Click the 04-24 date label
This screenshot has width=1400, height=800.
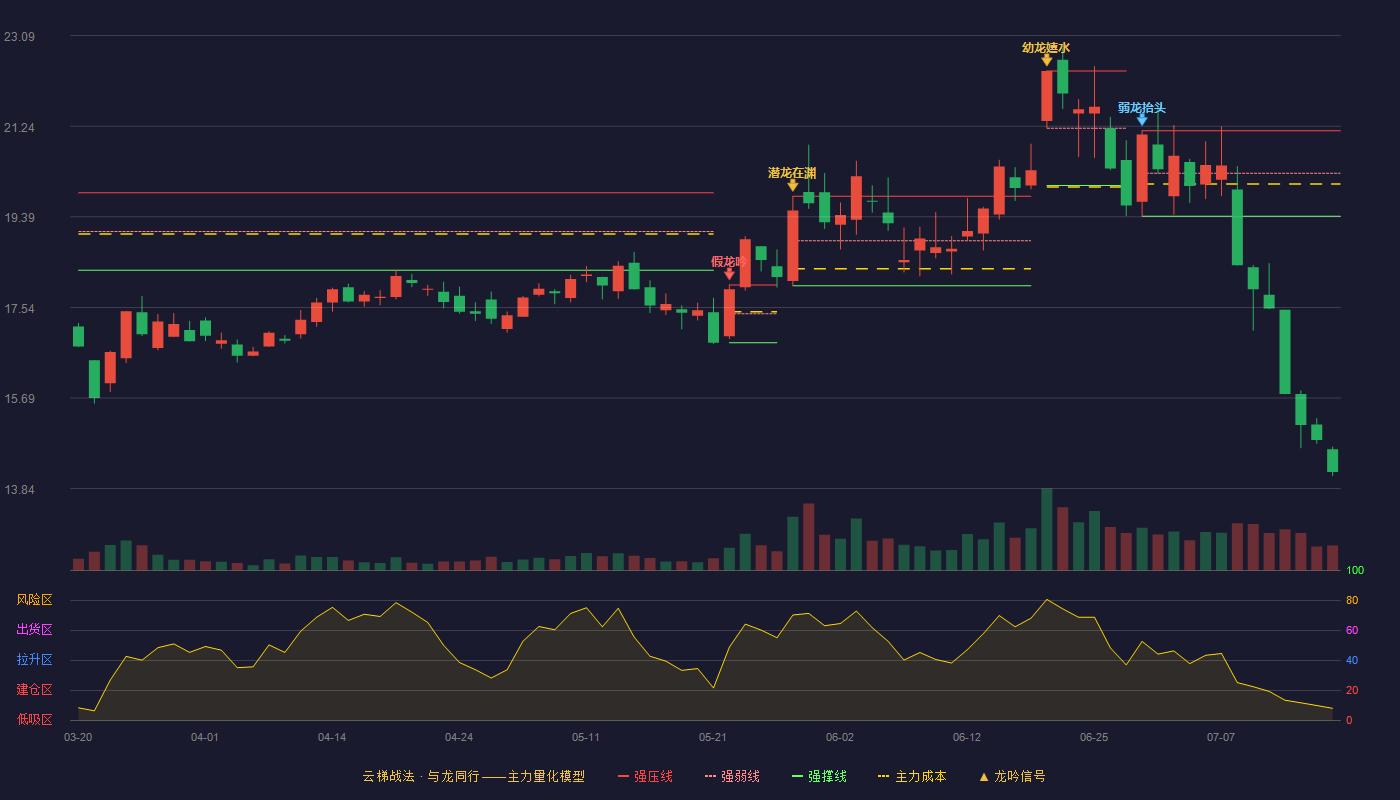point(459,737)
